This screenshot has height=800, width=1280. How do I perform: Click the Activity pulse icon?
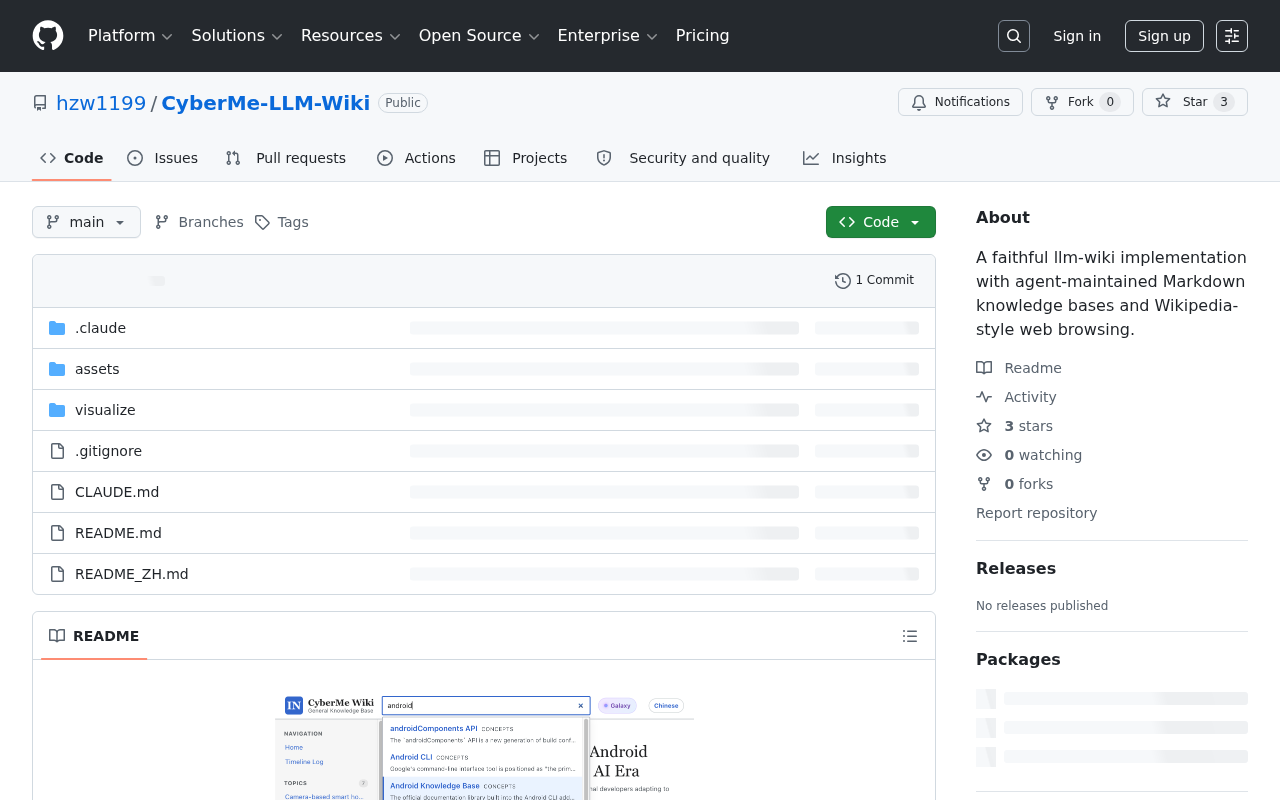tap(984, 397)
